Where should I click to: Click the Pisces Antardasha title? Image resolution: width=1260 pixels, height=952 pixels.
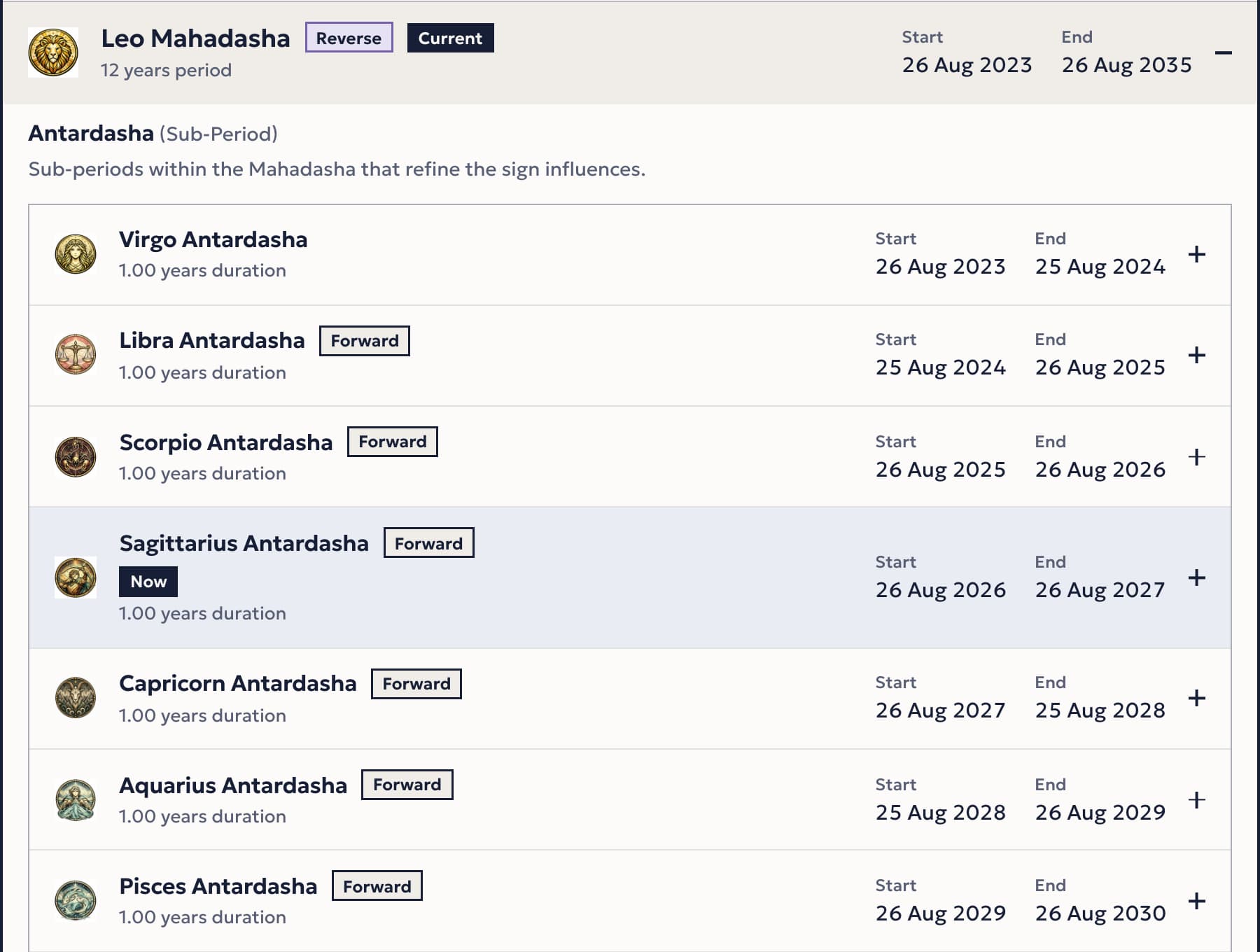pyautogui.click(x=218, y=886)
